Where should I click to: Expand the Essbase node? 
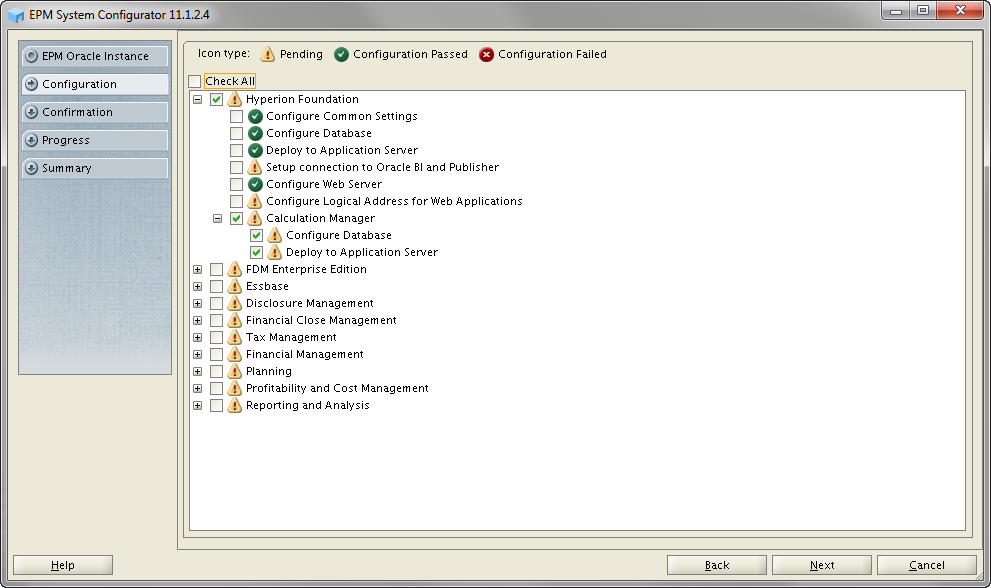click(x=197, y=286)
